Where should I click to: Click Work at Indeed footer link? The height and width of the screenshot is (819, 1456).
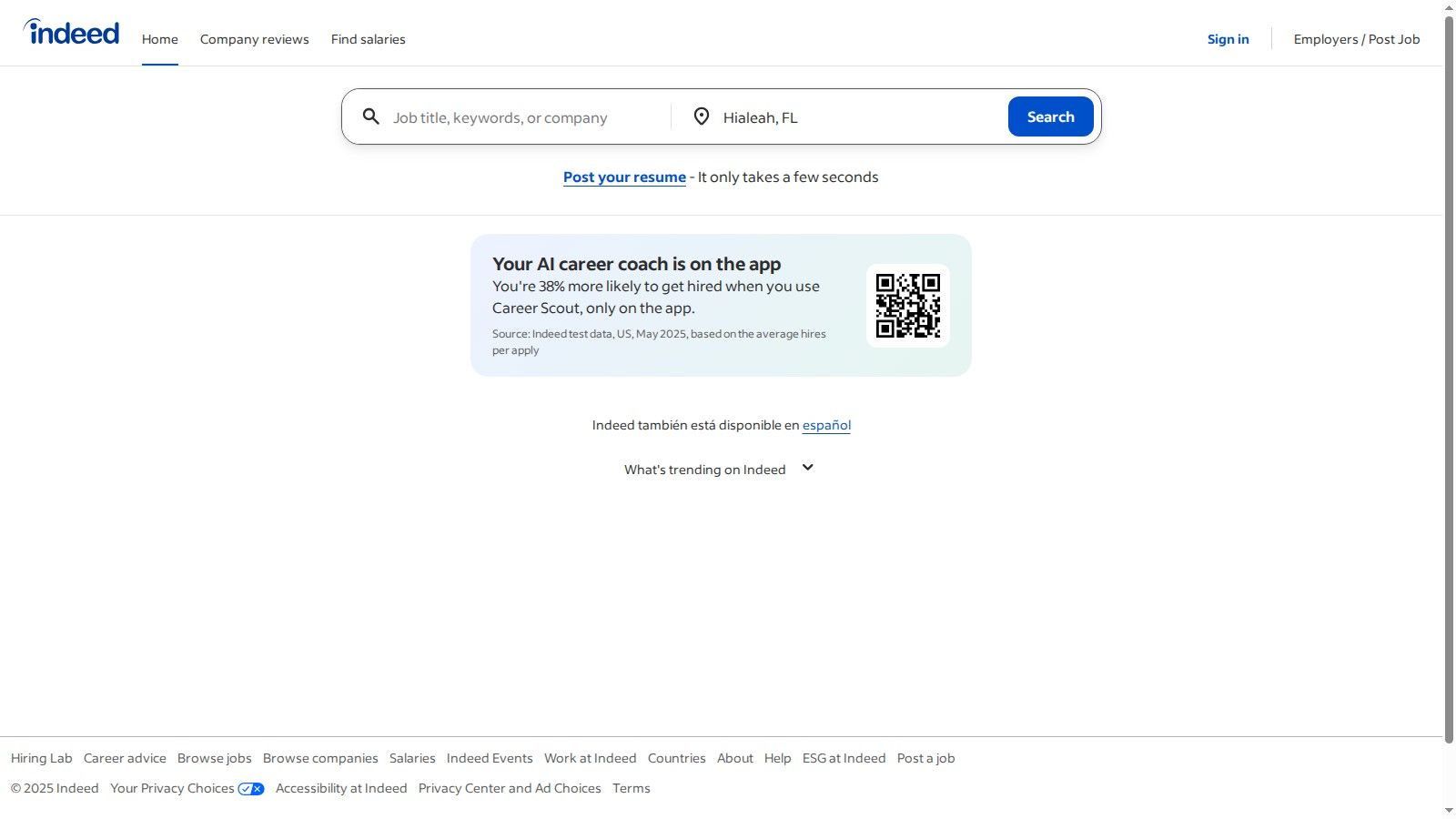[591, 758]
